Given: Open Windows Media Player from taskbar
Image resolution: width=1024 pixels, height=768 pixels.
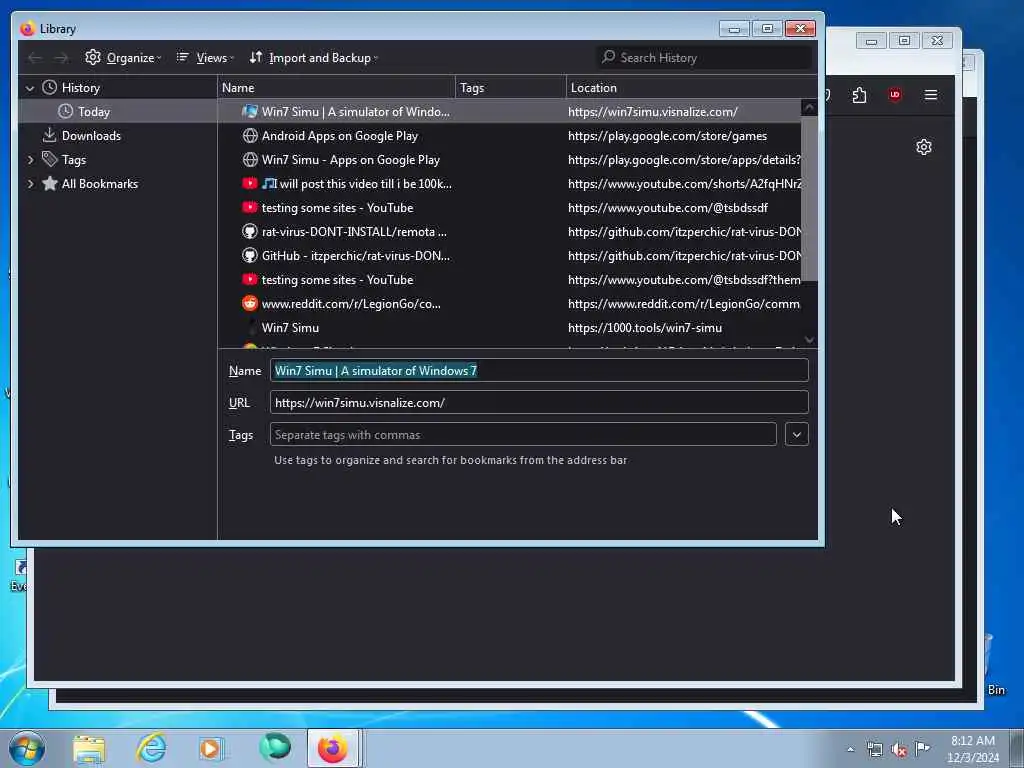Looking at the screenshot, I should pos(211,749).
